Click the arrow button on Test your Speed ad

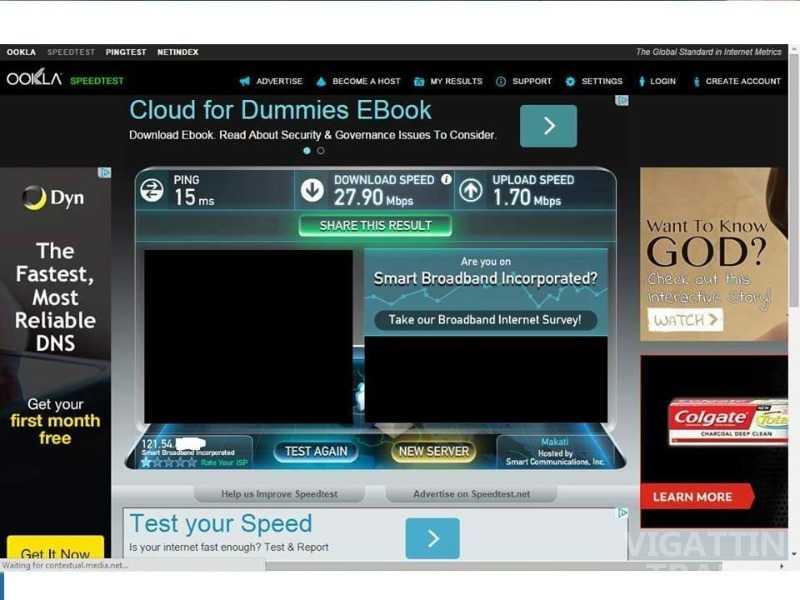tap(433, 538)
